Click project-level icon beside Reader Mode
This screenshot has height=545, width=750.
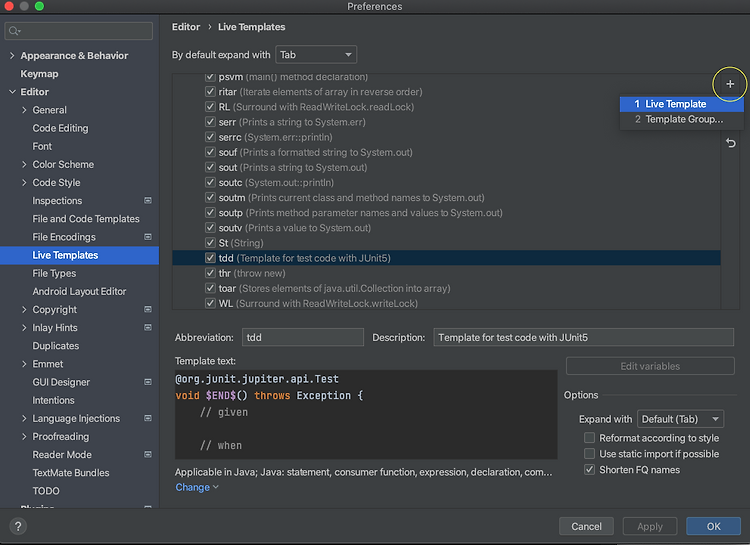pos(148,455)
